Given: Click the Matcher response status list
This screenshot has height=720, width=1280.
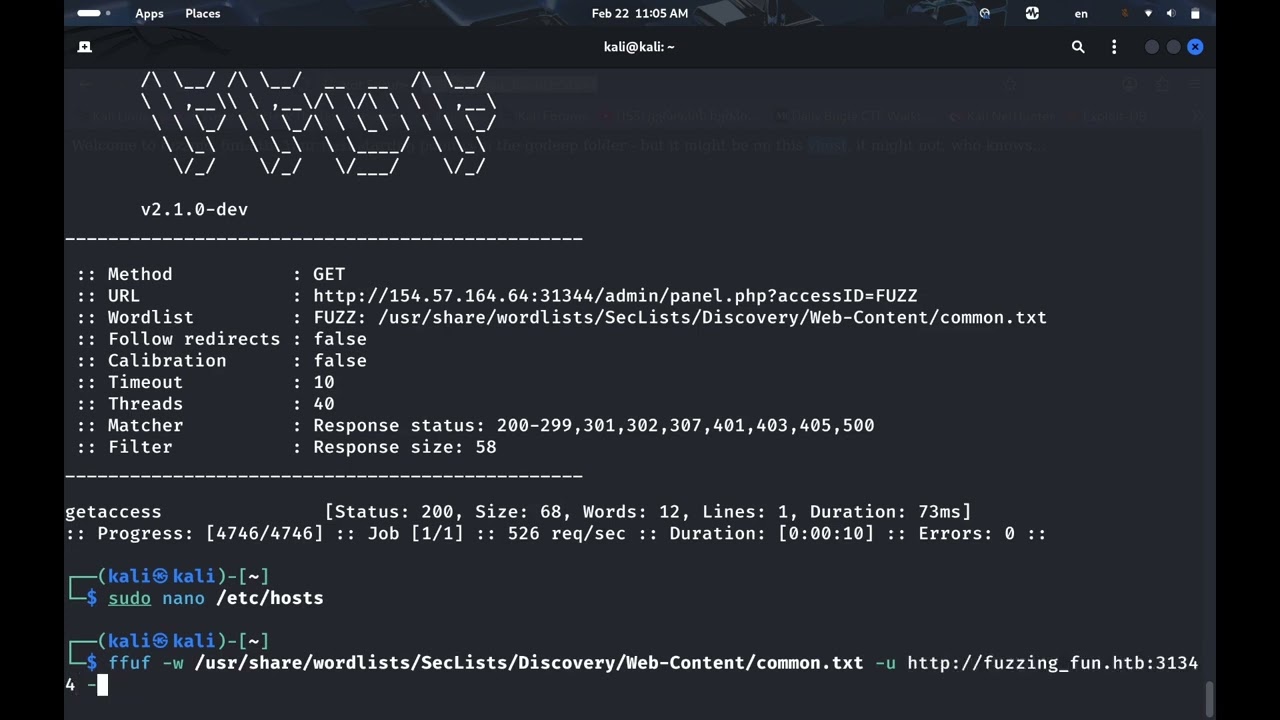Looking at the screenshot, I should 594,425.
